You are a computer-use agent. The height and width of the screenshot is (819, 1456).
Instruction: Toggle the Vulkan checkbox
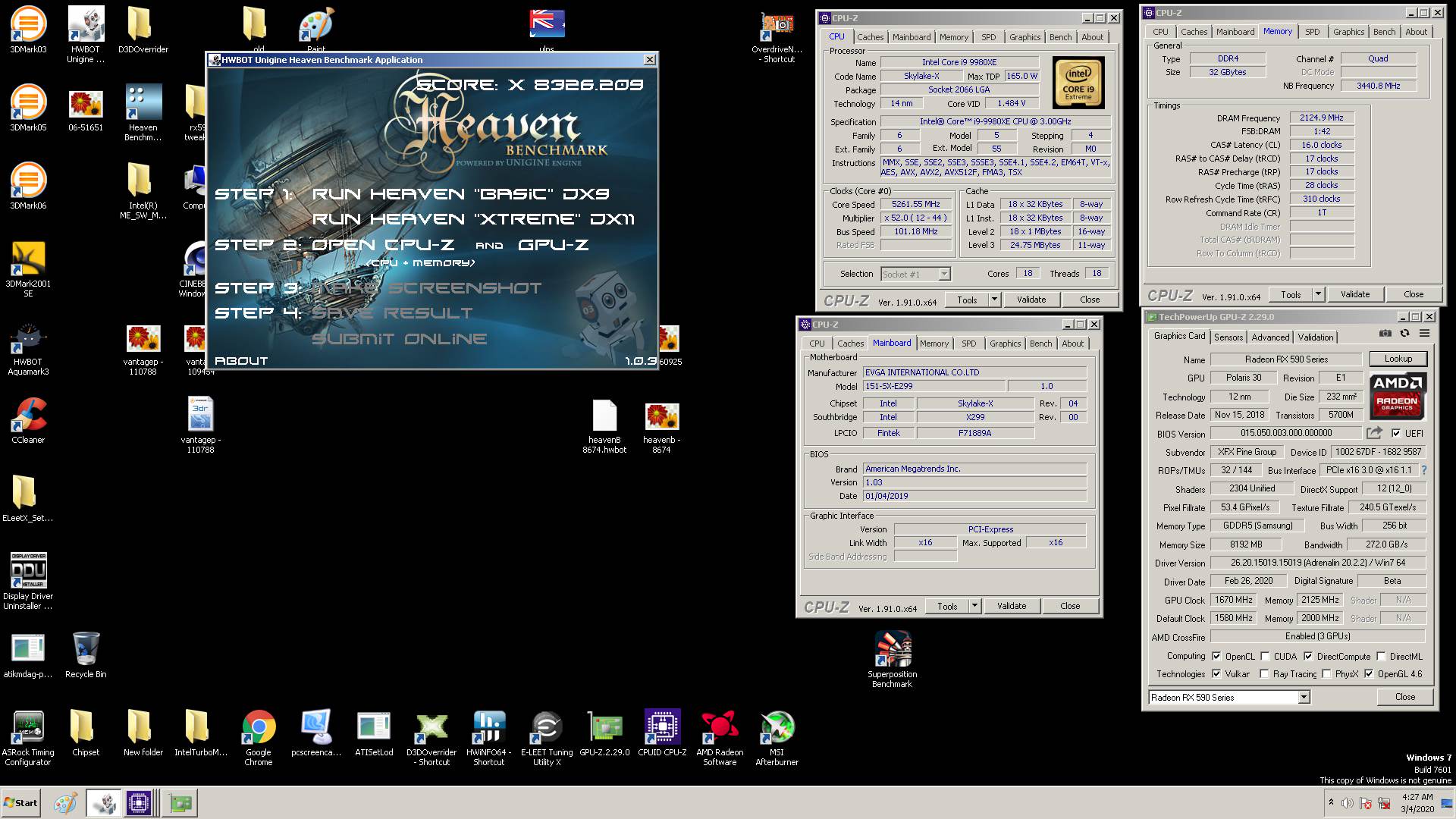tap(1216, 673)
